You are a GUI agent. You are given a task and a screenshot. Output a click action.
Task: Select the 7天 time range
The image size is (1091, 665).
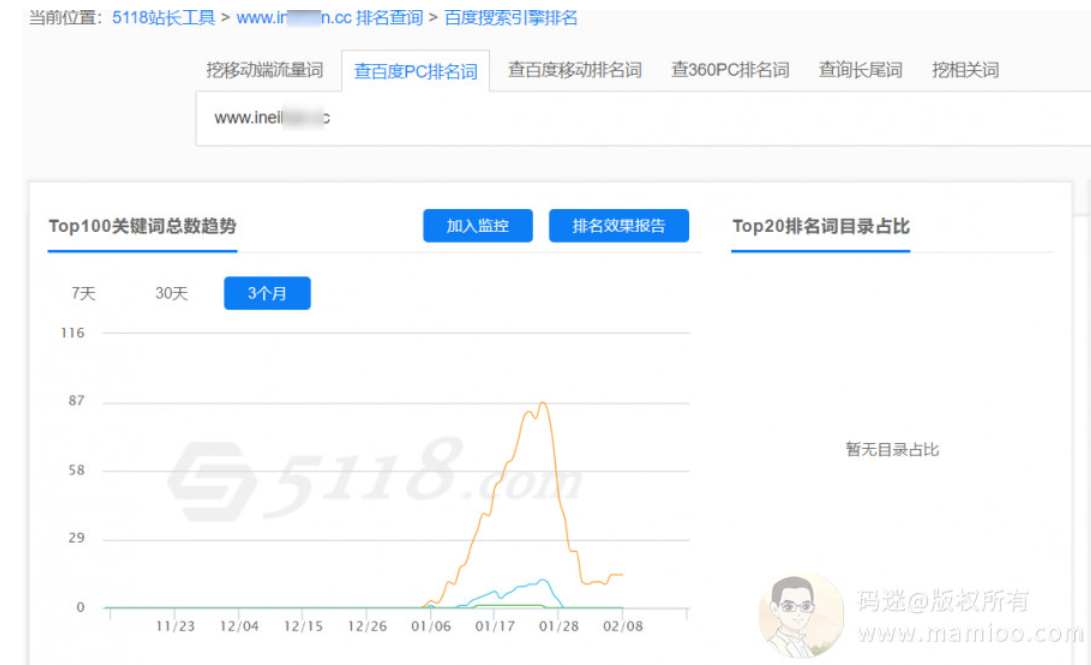pyautogui.click(x=83, y=294)
